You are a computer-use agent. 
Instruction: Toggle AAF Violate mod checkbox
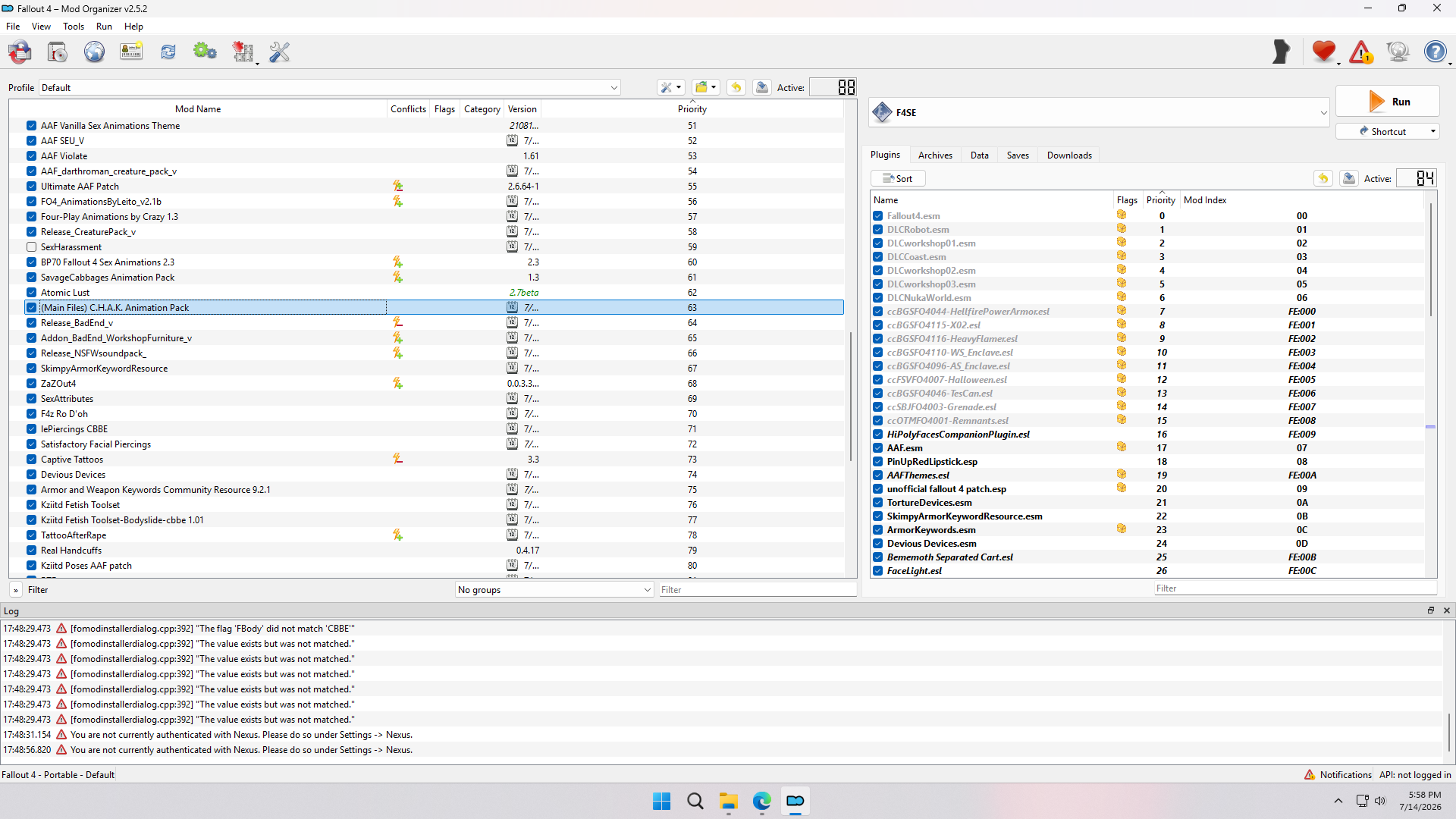tap(31, 155)
